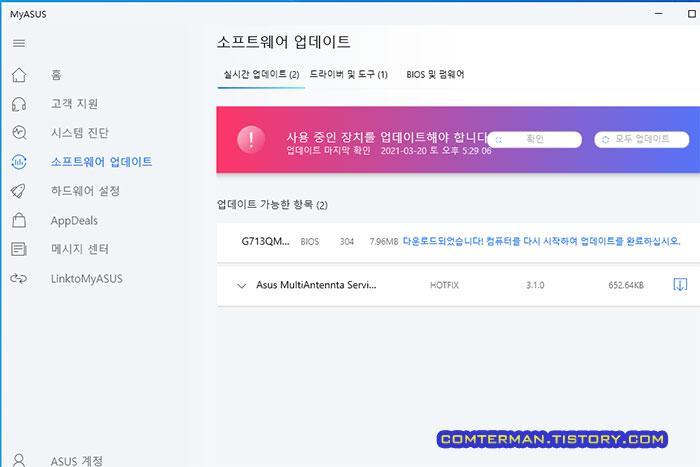Maximize the MyASUS window
Viewport: 700px width, 467px height.
click(692, 14)
